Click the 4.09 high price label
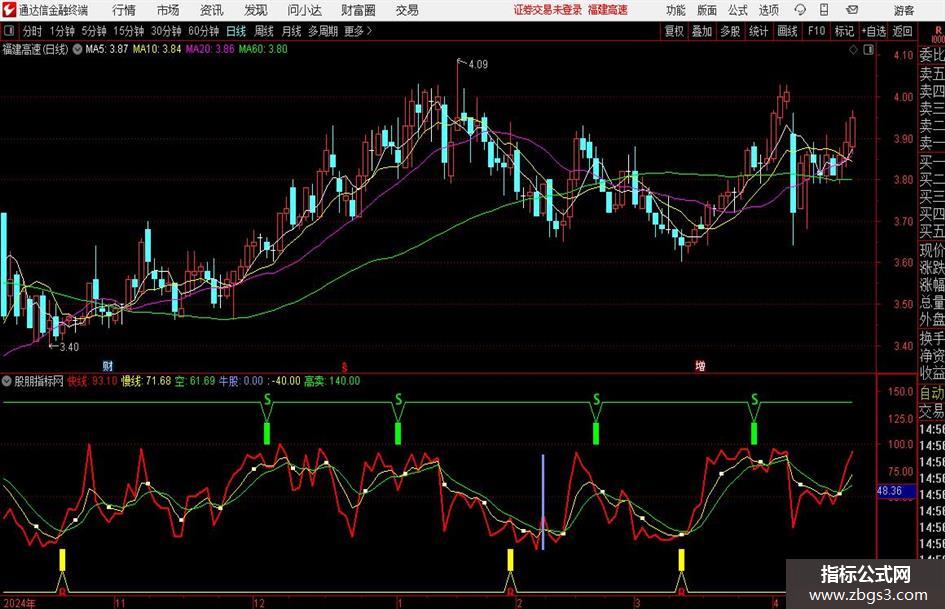Screen dimensions: 945x609 [478, 64]
